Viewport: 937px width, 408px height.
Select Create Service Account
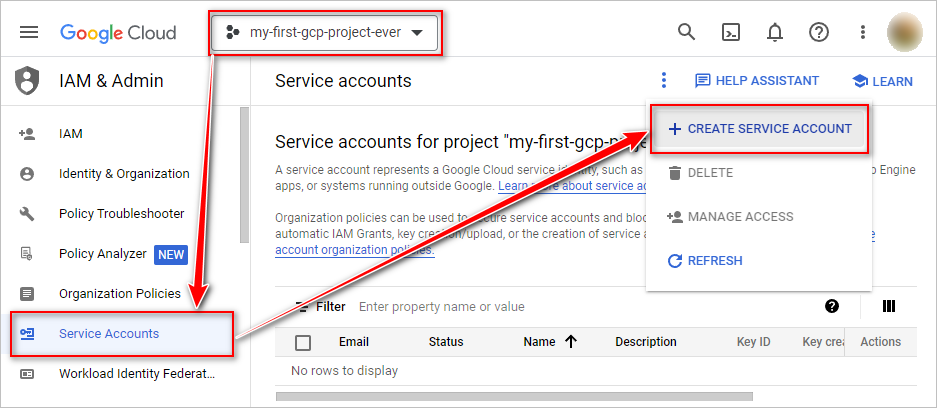(x=759, y=128)
